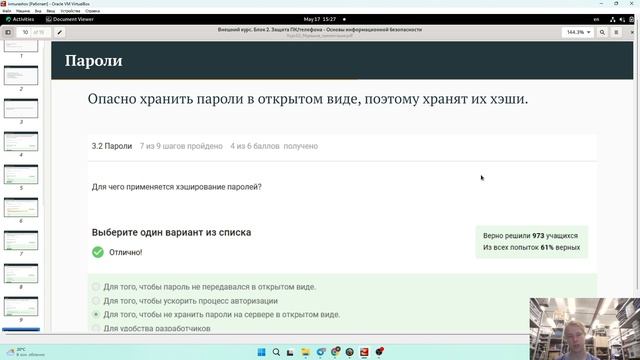Screen dimensions: 640x360
Task: Open the Ввод menu in VirtualBox
Action: pos(51,11)
